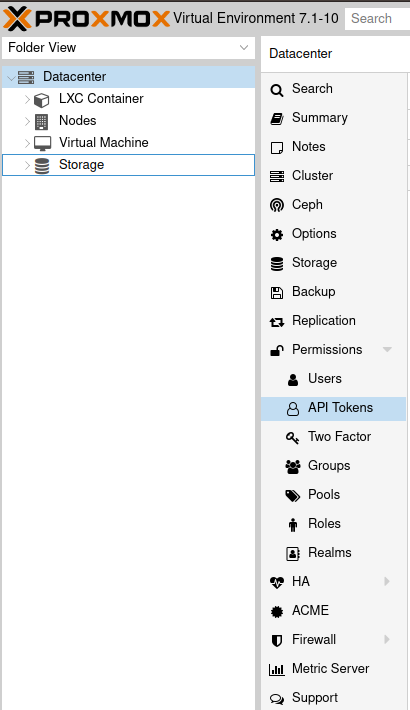Click the Storage database icon in tree
Viewport: 410px width, 710px height.
pos(42,165)
